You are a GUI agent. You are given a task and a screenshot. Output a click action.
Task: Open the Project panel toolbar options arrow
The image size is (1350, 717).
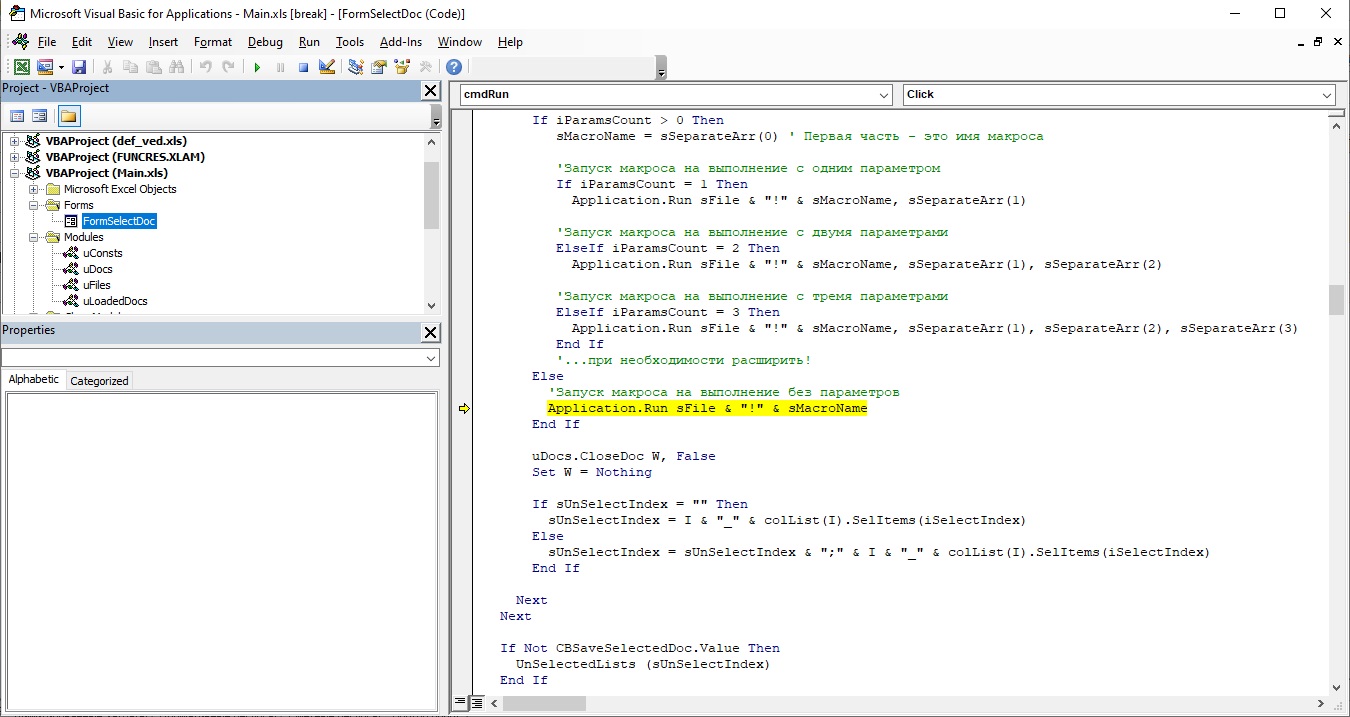click(436, 117)
